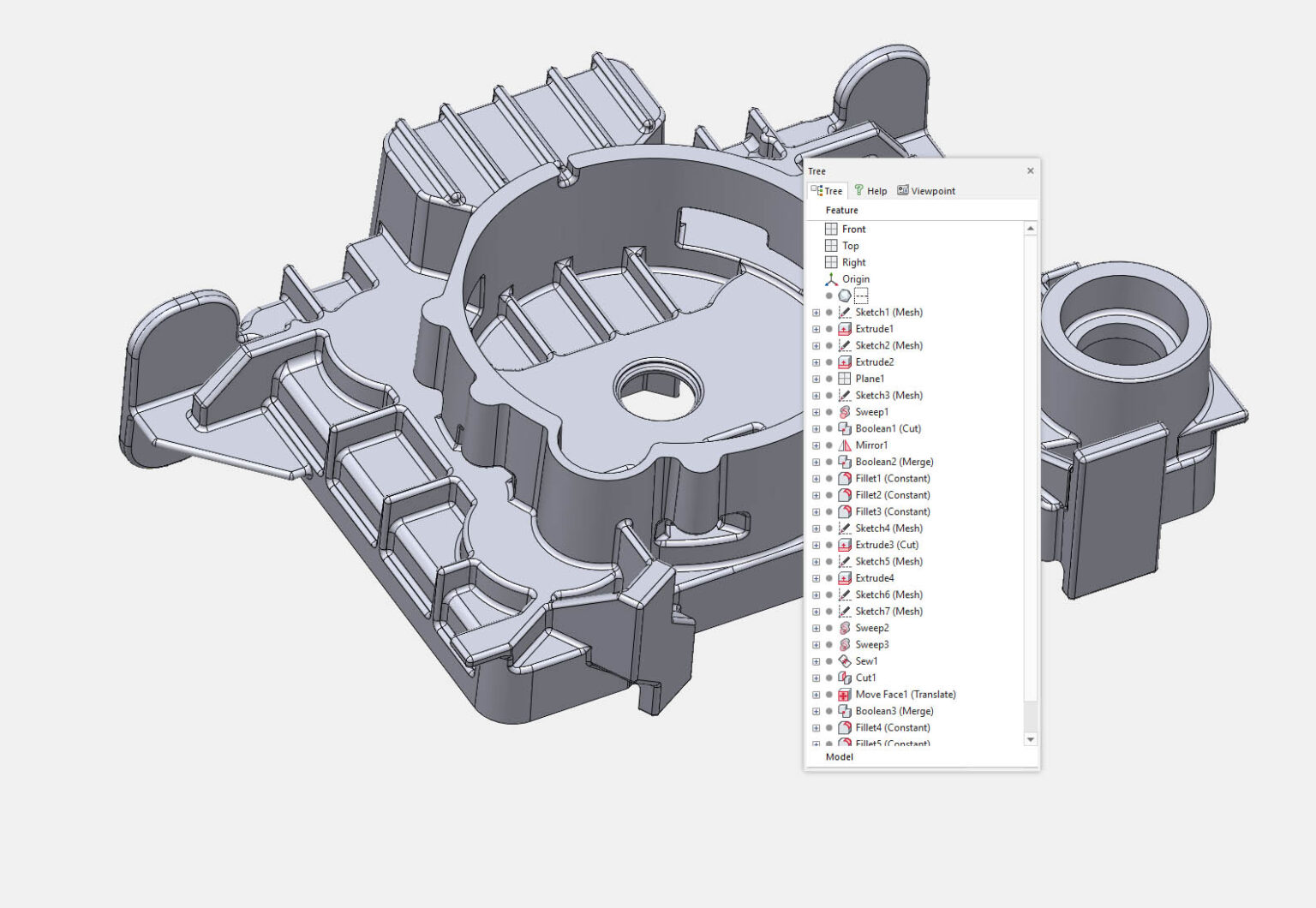Viewport: 1316px width, 908px height.
Task: Click the Move Face1 icon
Action: point(844,695)
